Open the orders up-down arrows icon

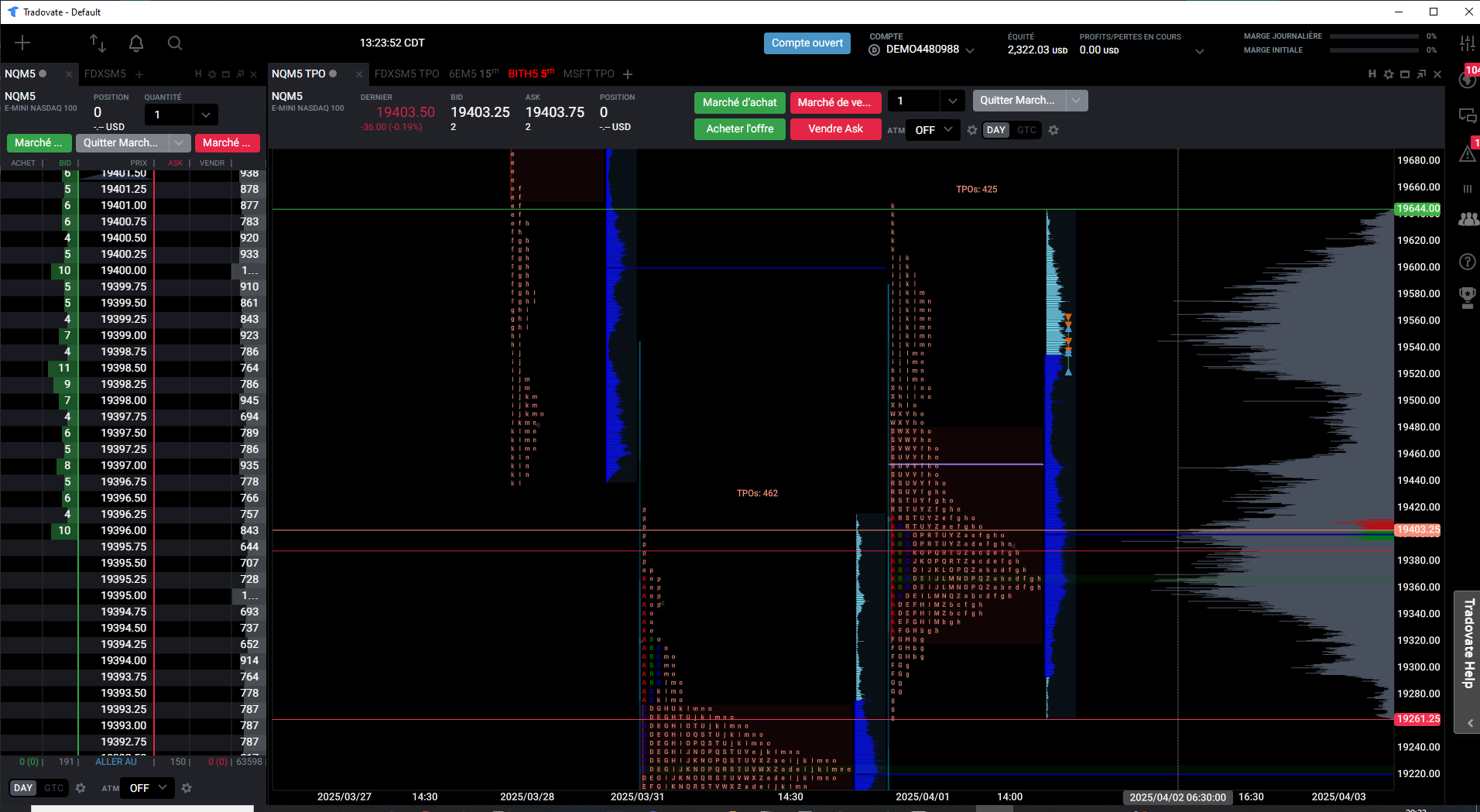click(x=98, y=43)
